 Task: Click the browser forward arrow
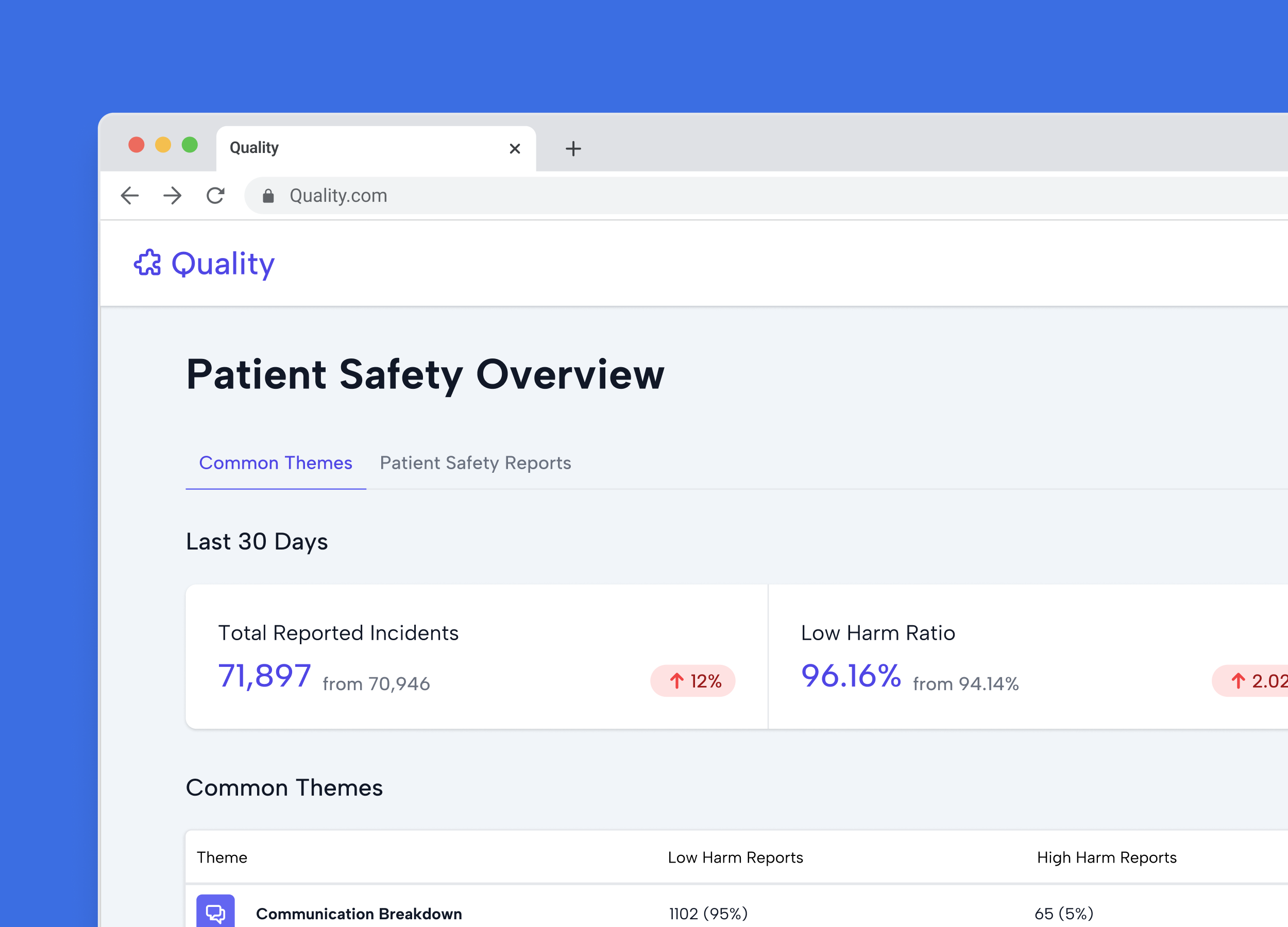pos(172,195)
